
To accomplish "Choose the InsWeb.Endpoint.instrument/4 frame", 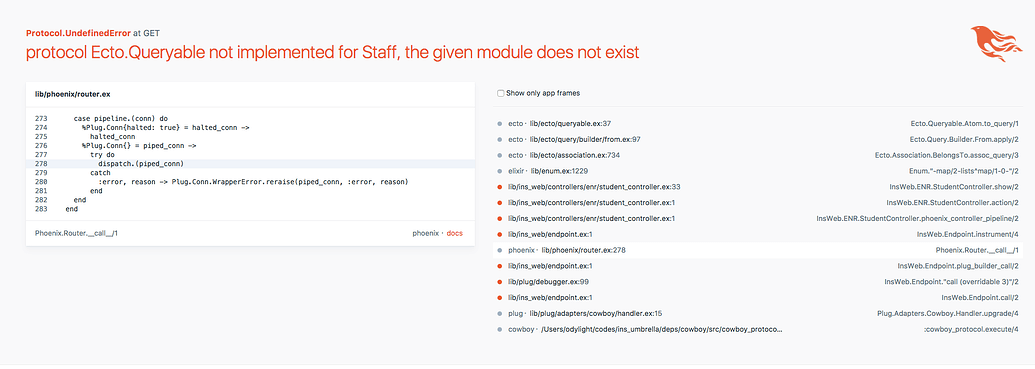I will pyautogui.click(x=757, y=234).
